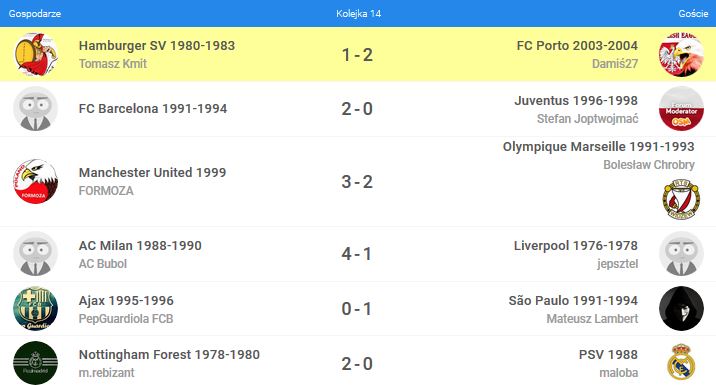
Task: Click Bolesław Chrobry's club crest avatar
Action: click(x=681, y=199)
